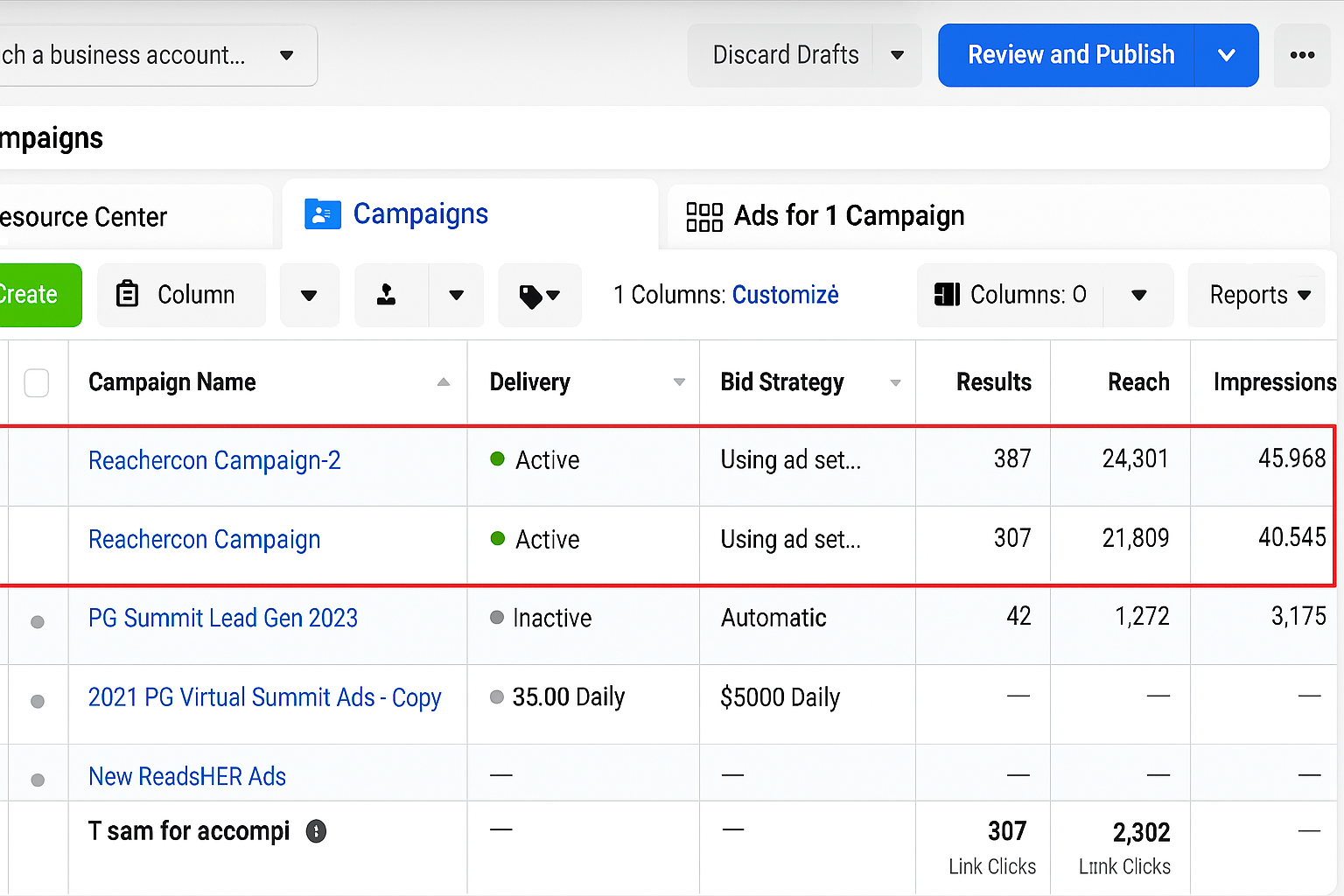The image size is (1344, 896).
Task: Click the Customize link
Action: 785,295
